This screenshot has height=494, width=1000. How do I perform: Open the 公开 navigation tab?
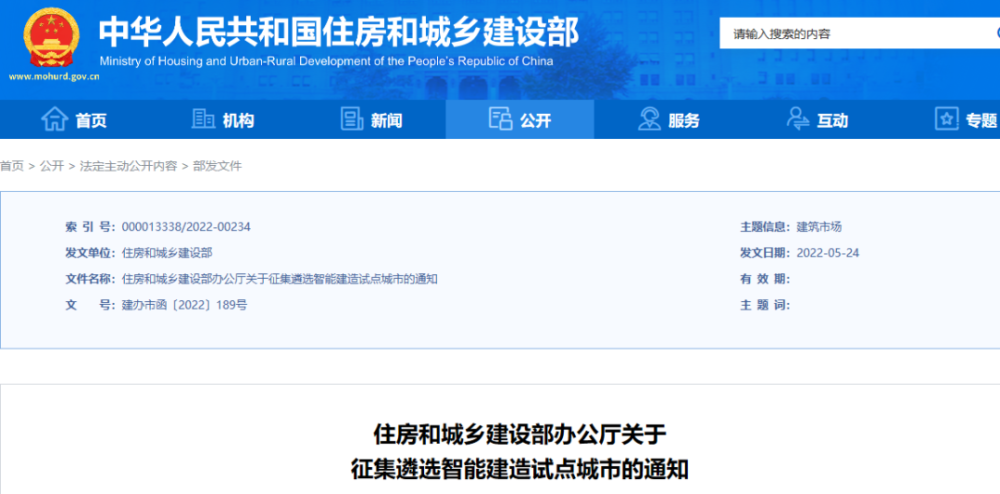(x=520, y=119)
